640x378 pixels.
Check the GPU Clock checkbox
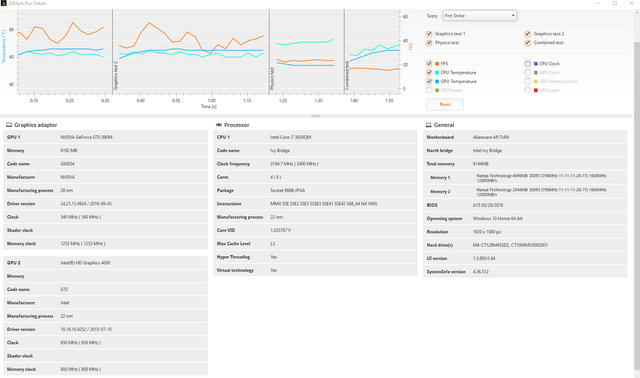point(528,73)
